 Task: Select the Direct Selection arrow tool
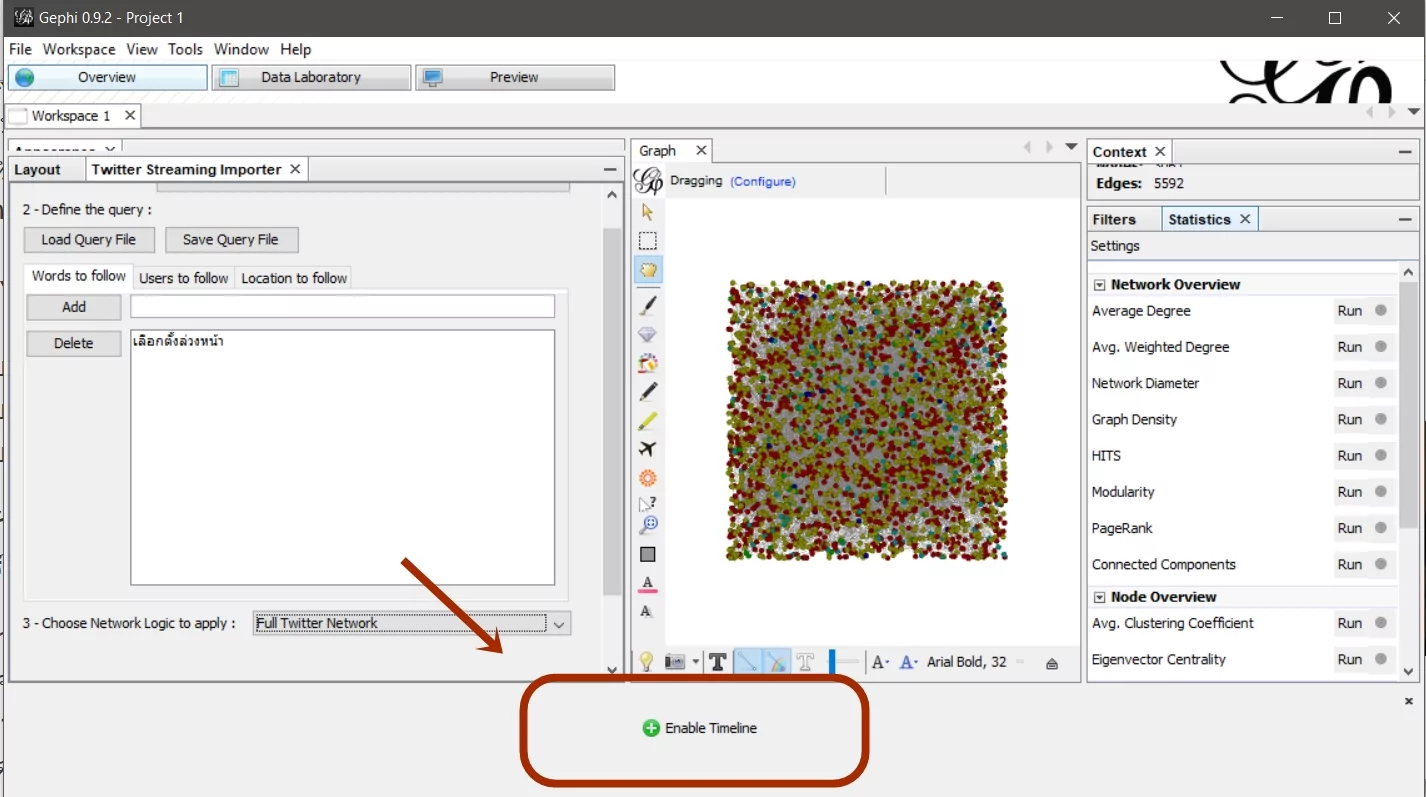[647, 212]
